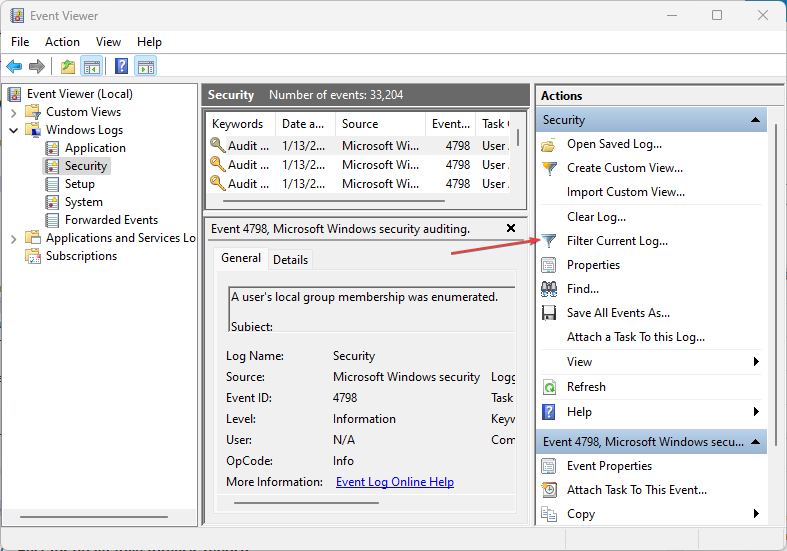The image size is (787, 551).
Task: Click the event list horizontal scrollbar
Action: coord(333,201)
